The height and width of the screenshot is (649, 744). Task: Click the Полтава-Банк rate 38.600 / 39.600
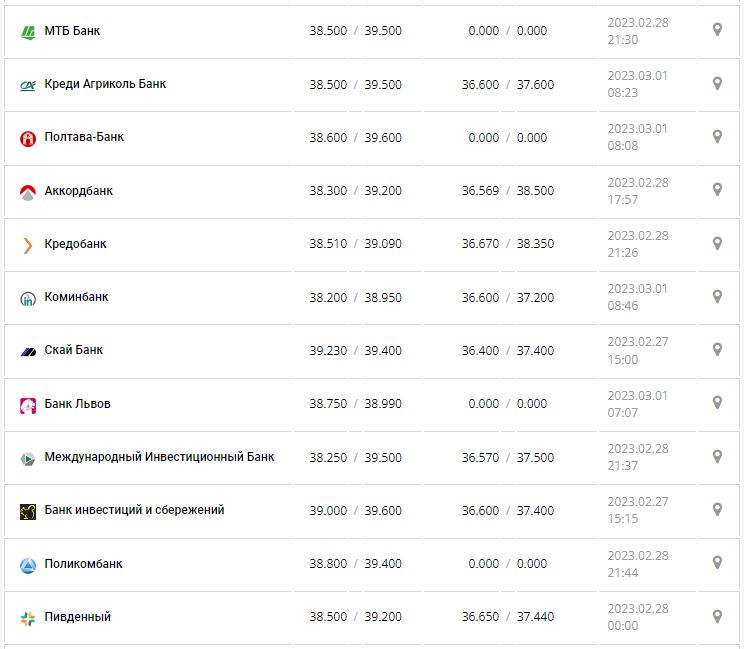click(x=355, y=137)
